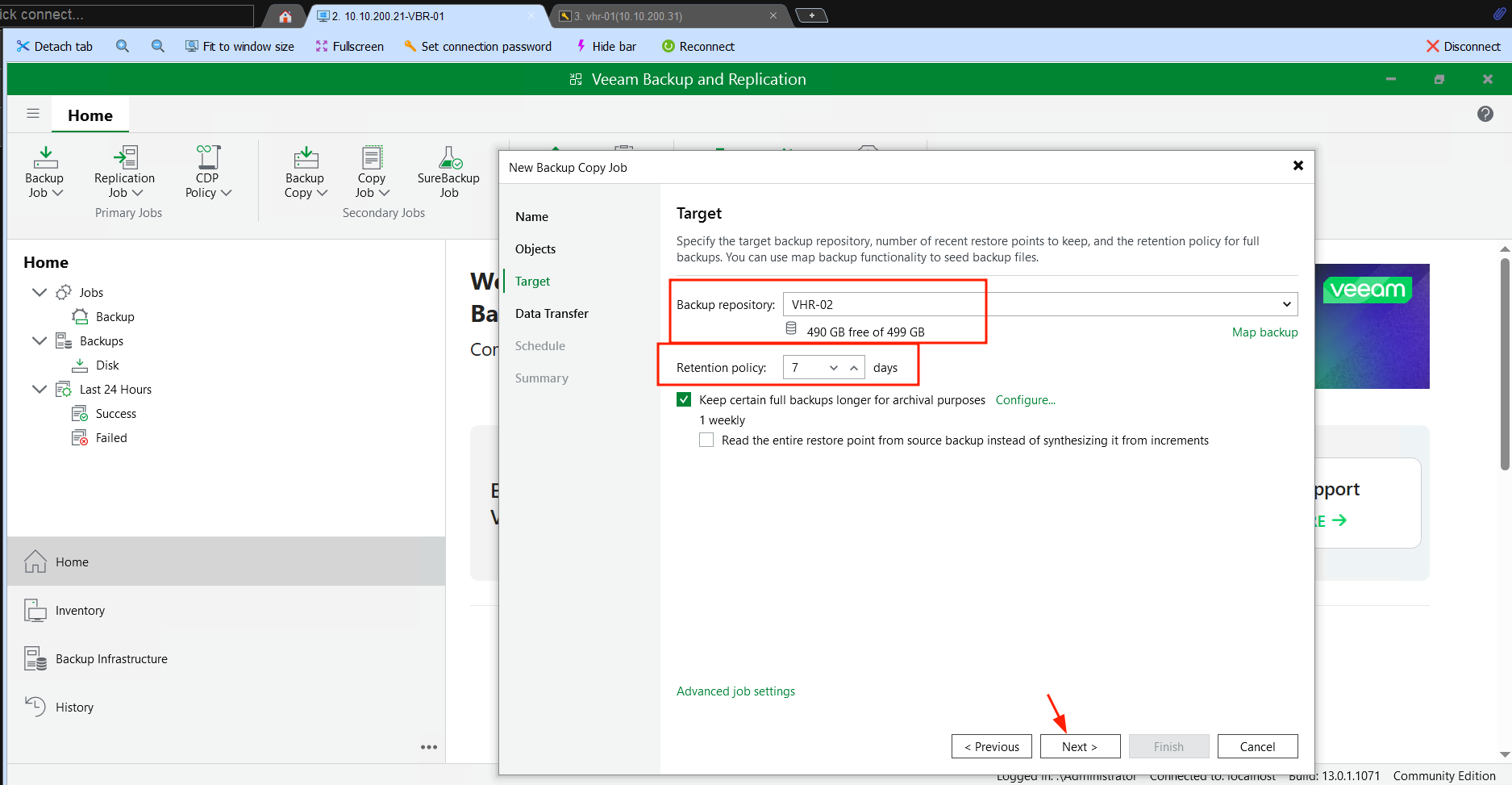This screenshot has height=785, width=1512.
Task: Open the hamburger main menu
Action: (33, 114)
